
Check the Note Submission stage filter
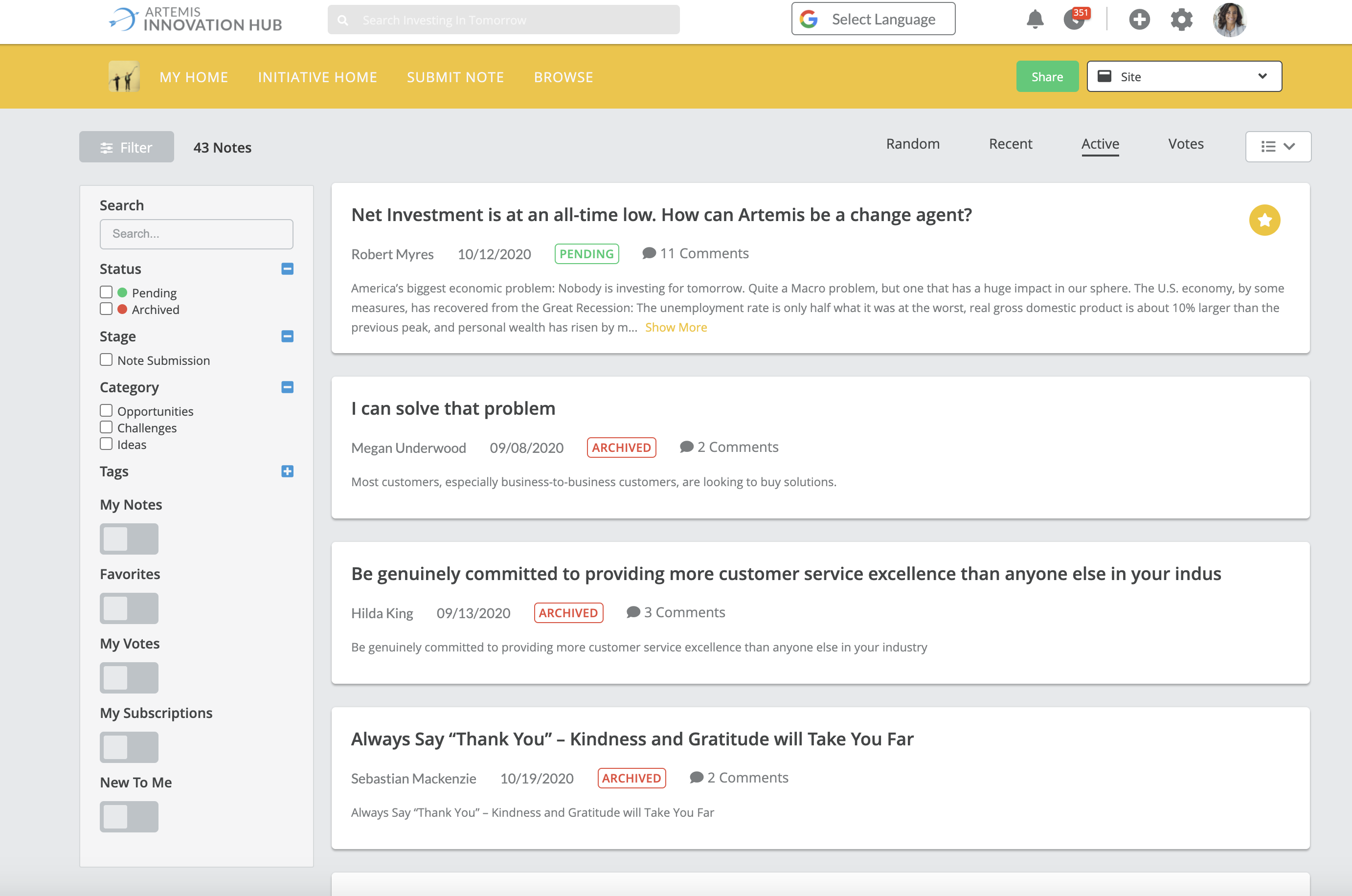point(106,360)
